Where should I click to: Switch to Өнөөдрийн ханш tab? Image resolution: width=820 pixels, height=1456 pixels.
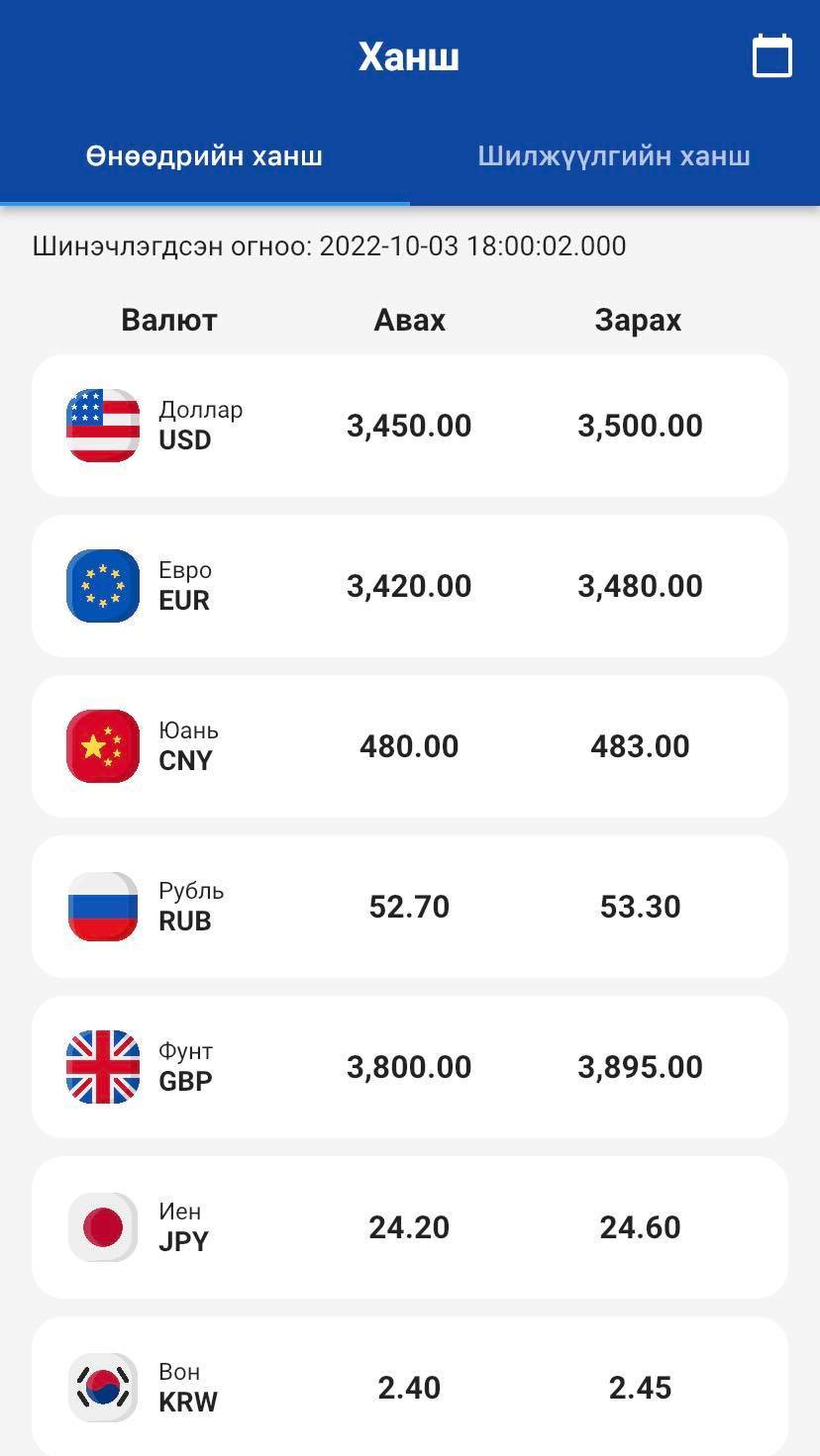pyautogui.click(x=204, y=156)
